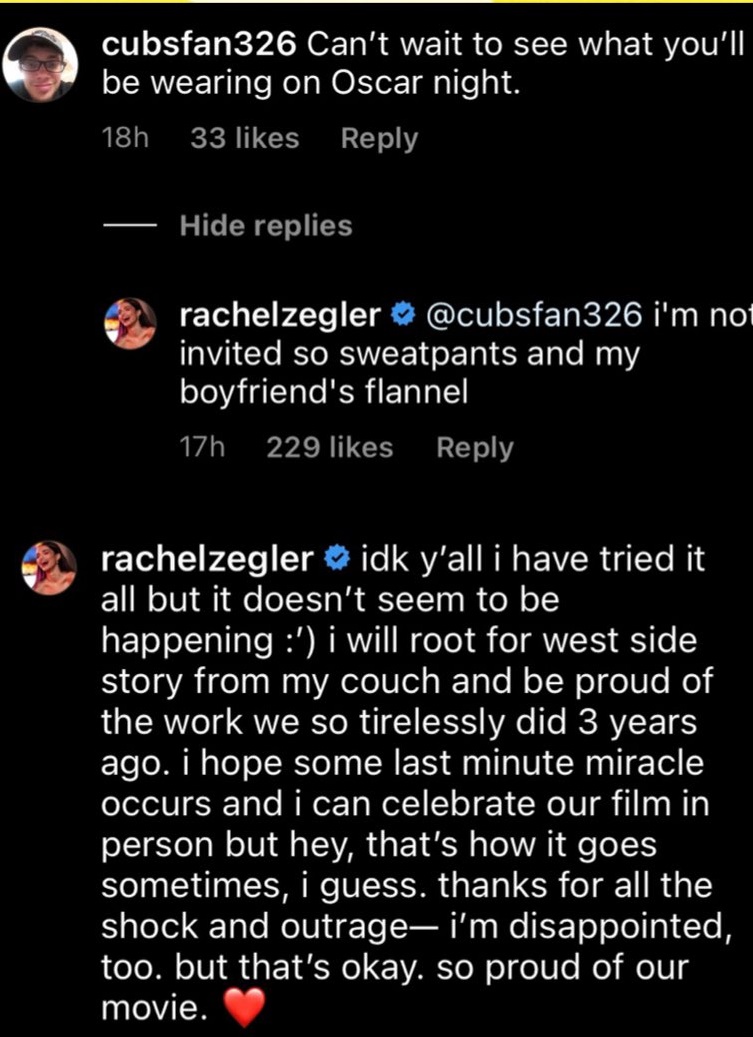The image size is (753, 1037).
Task: View the 33 likes list
Action: pyautogui.click(x=244, y=138)
